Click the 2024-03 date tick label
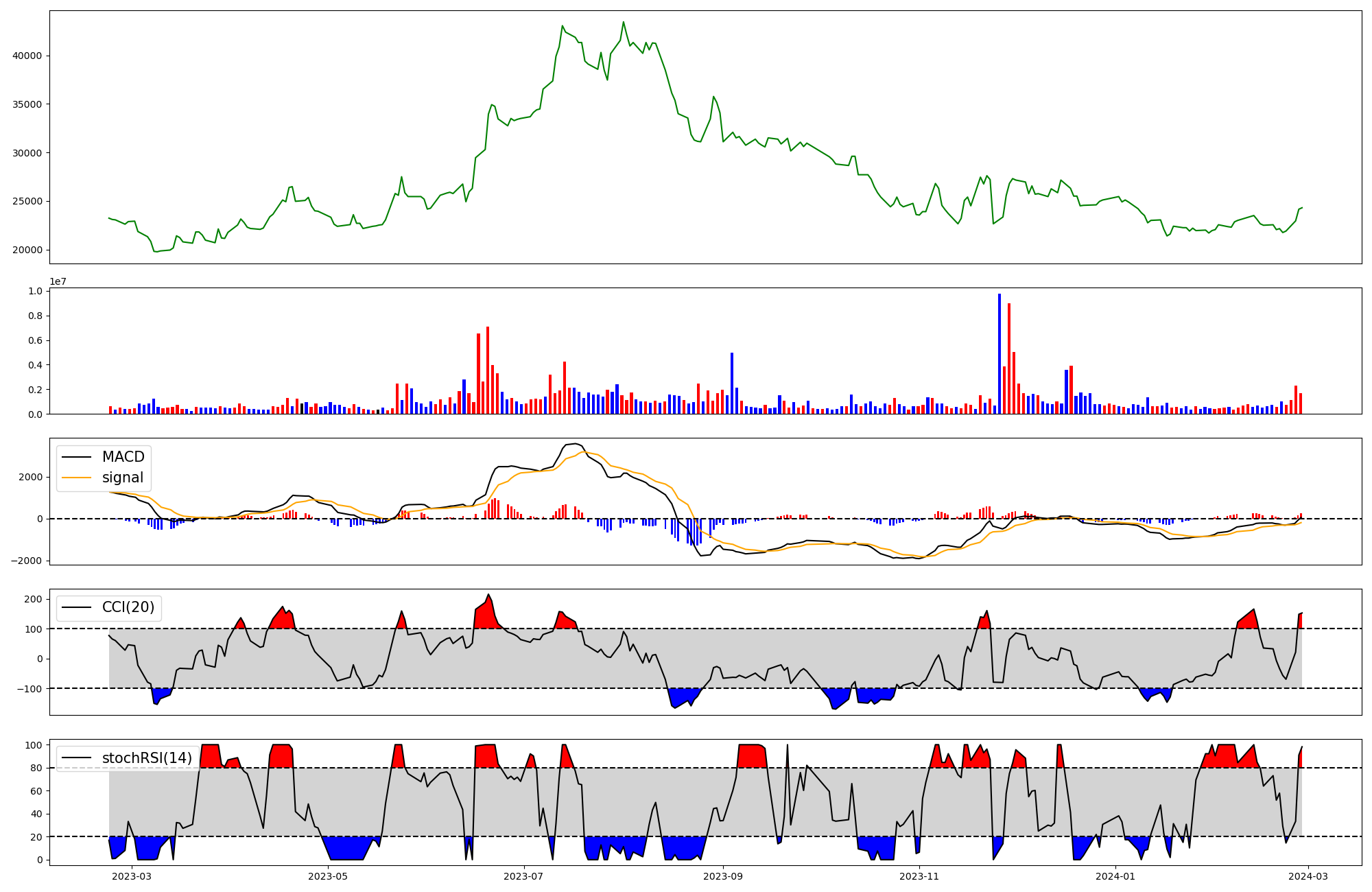1372x892 pixels. point(1308,876)
